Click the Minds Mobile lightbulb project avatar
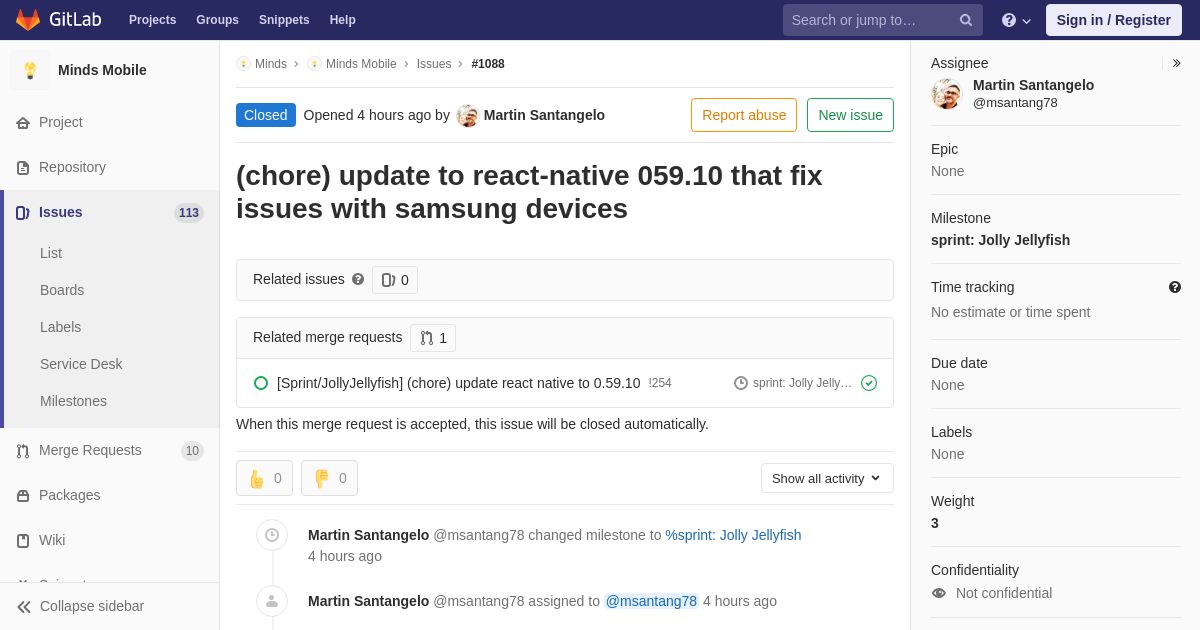 (30, 70)
